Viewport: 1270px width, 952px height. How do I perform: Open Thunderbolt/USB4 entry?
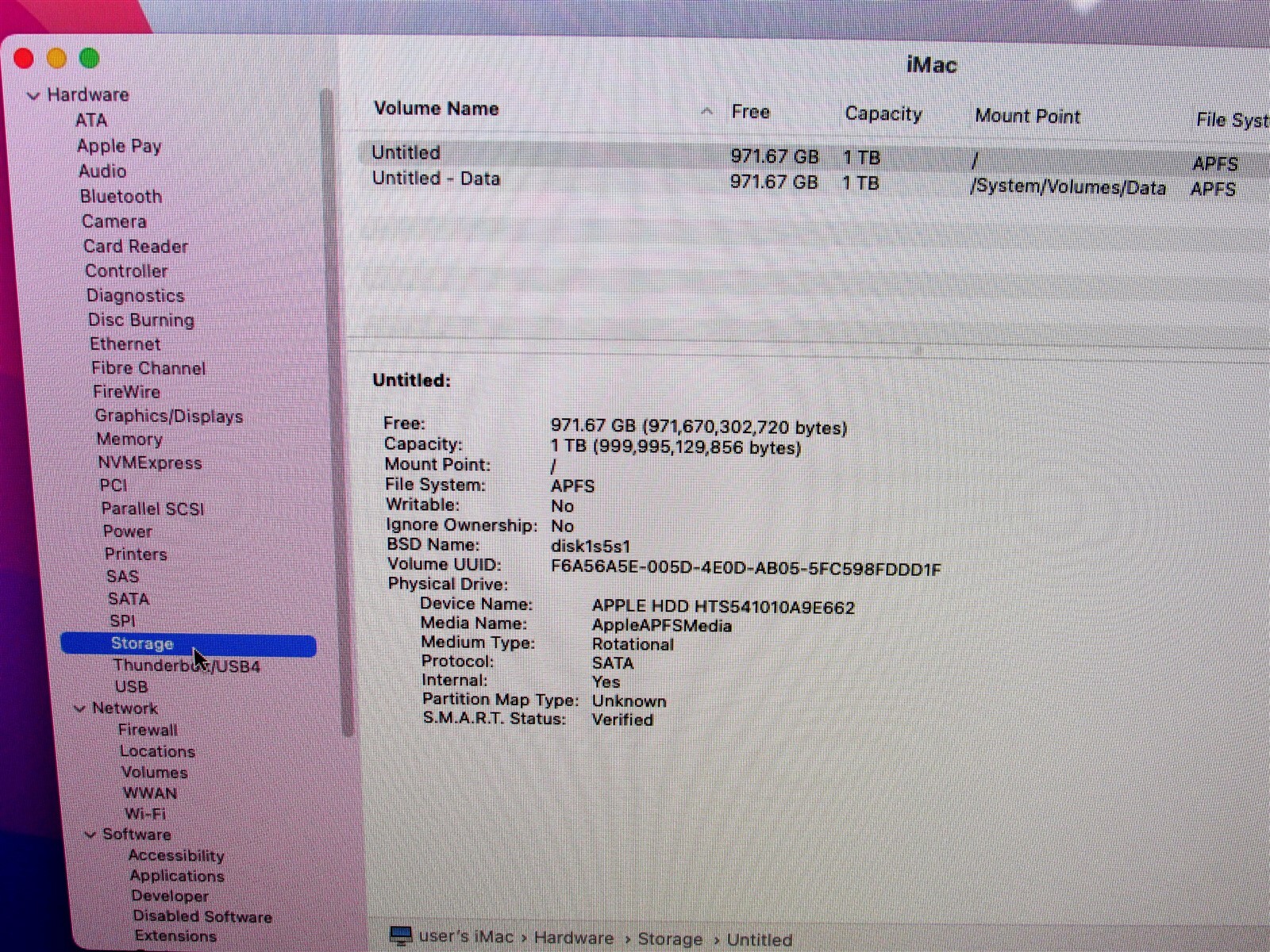click(x=187, y=666)
